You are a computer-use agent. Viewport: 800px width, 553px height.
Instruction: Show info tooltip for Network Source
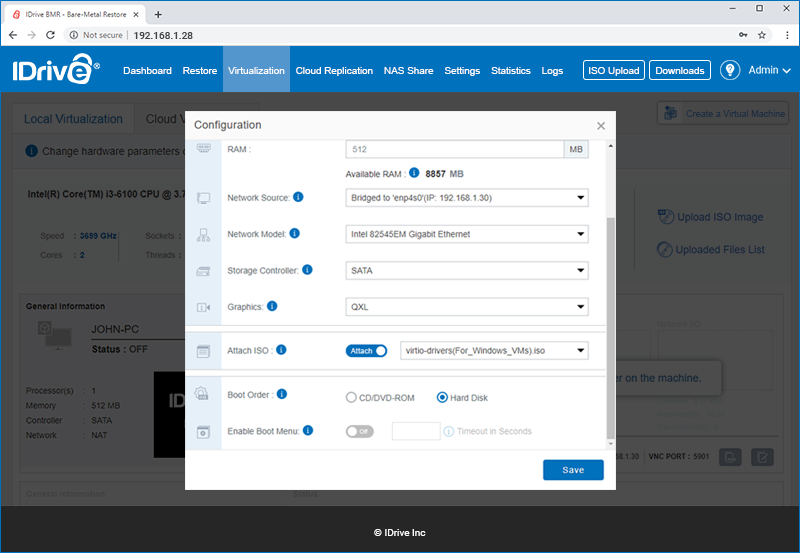point(298,197)
